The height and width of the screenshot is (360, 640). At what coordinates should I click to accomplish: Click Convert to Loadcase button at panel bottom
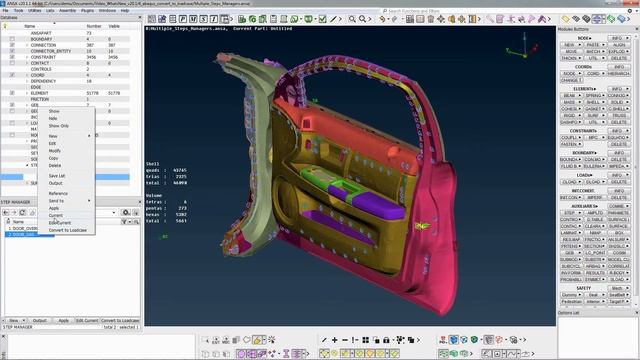pyautogui.click(x=120, y=320)
